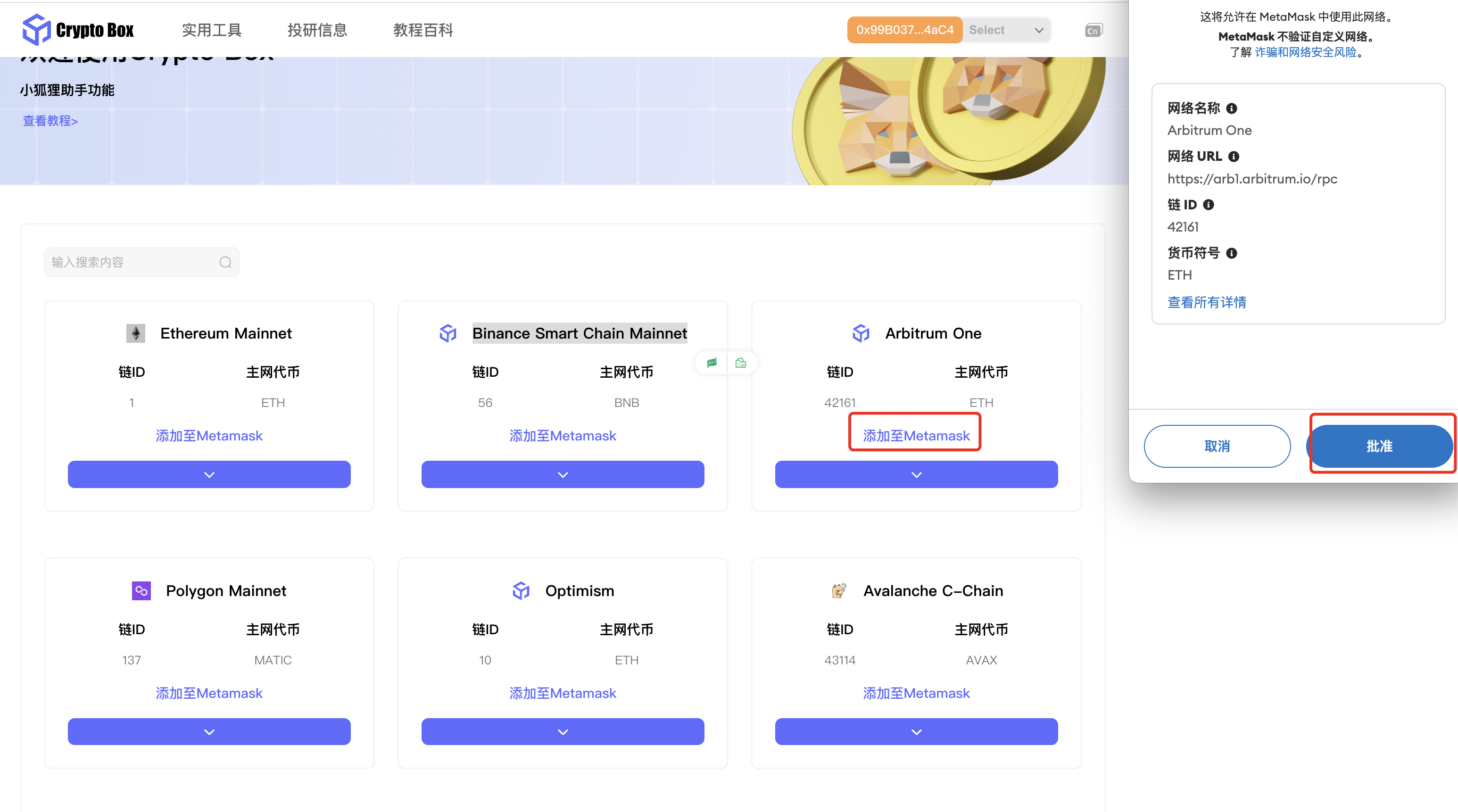Viewport: 1458px width, 812px height.
Task: Open the 教程百科 menu
Action: click(423, 30)
